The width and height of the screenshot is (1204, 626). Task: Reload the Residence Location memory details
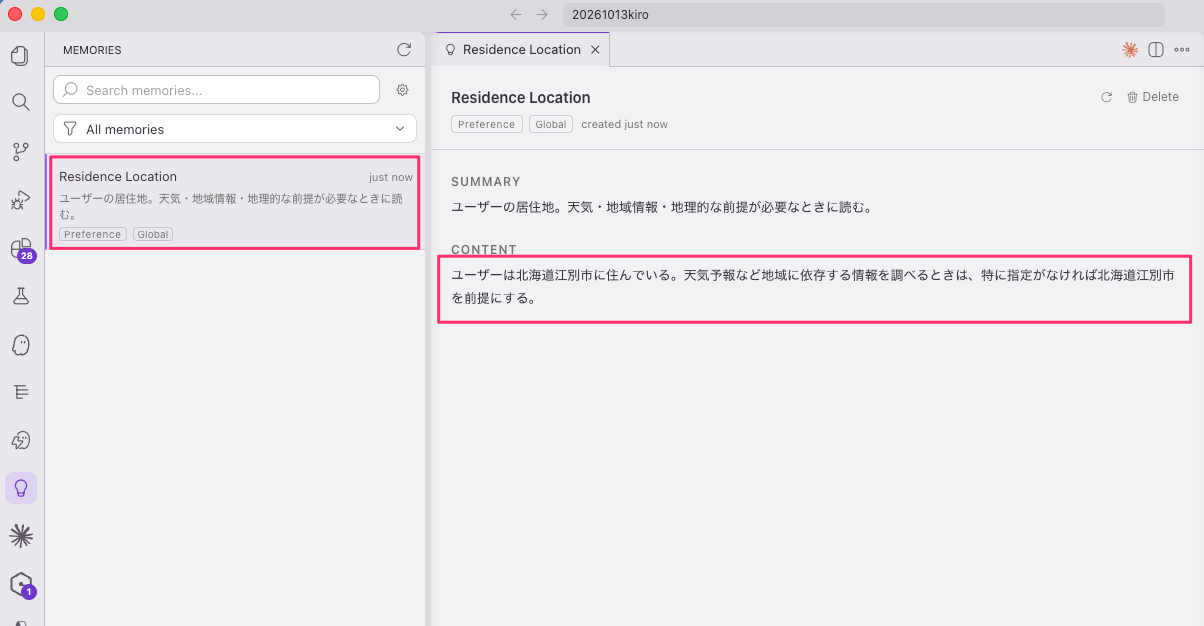click(x=1106, y=97)
